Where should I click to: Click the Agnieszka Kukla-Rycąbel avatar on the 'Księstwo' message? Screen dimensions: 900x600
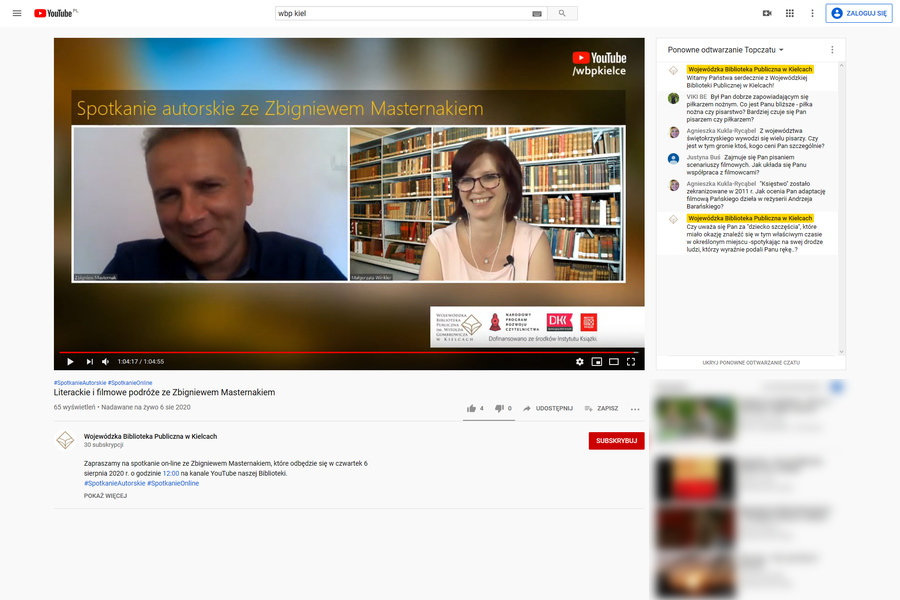pos(674,185)
